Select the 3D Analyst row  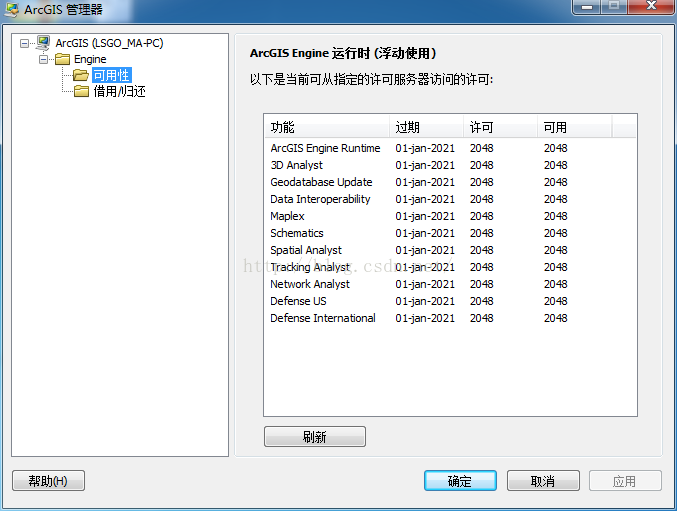coord(450,165)
